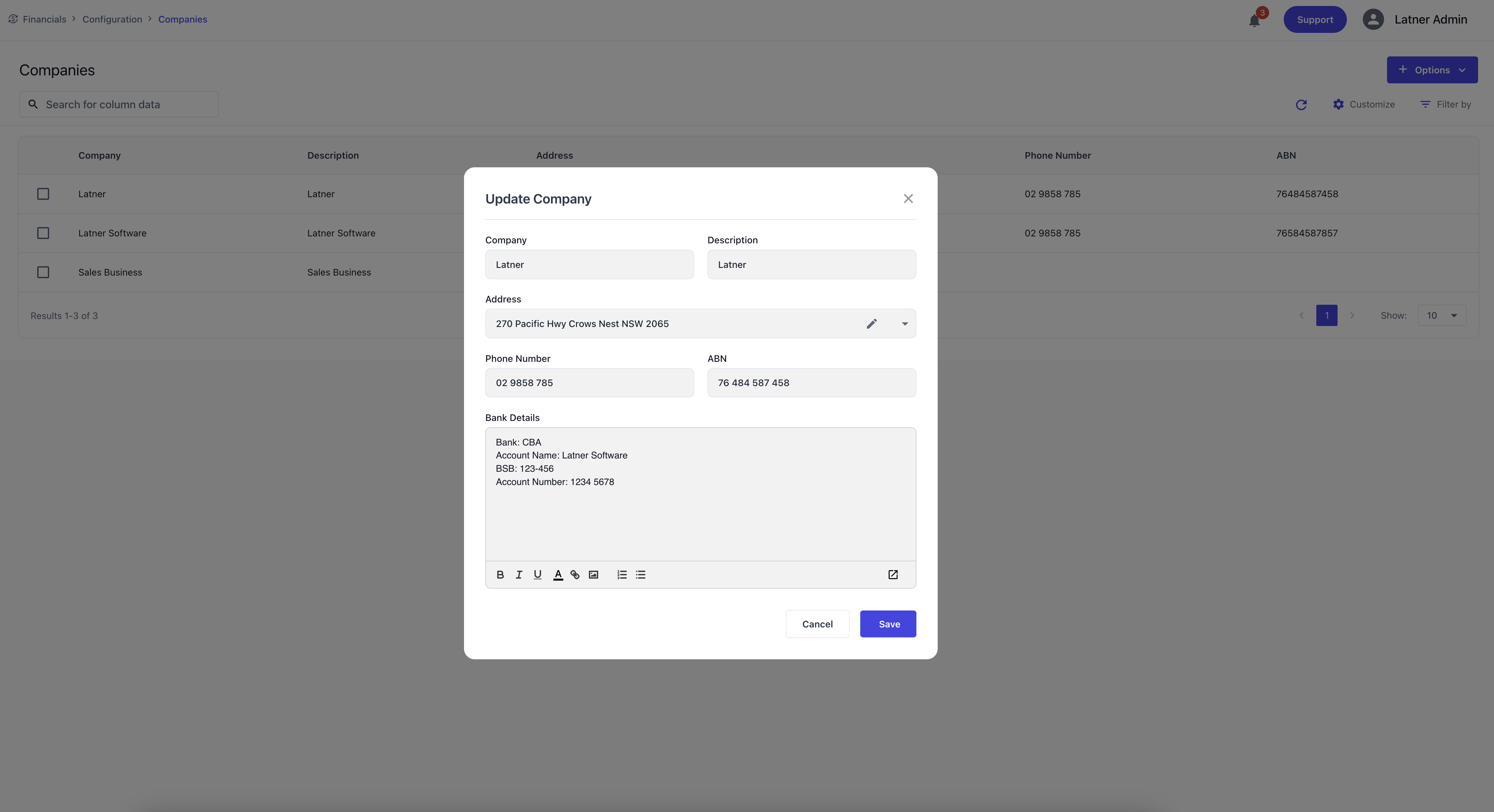Image resolution: width=1494 pixels, height=812 pixels.
Task: Cancel the Update Company dialog
Action: coord(817,624)
